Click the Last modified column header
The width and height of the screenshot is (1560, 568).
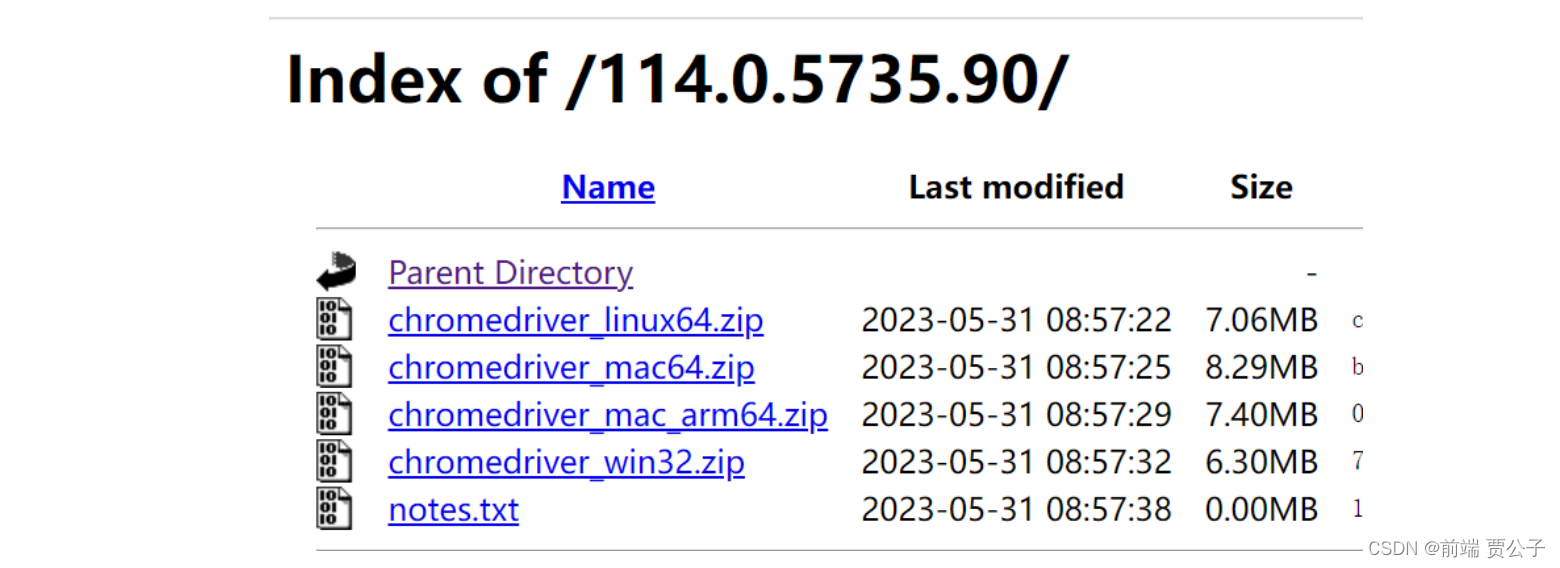[1016, 187]
